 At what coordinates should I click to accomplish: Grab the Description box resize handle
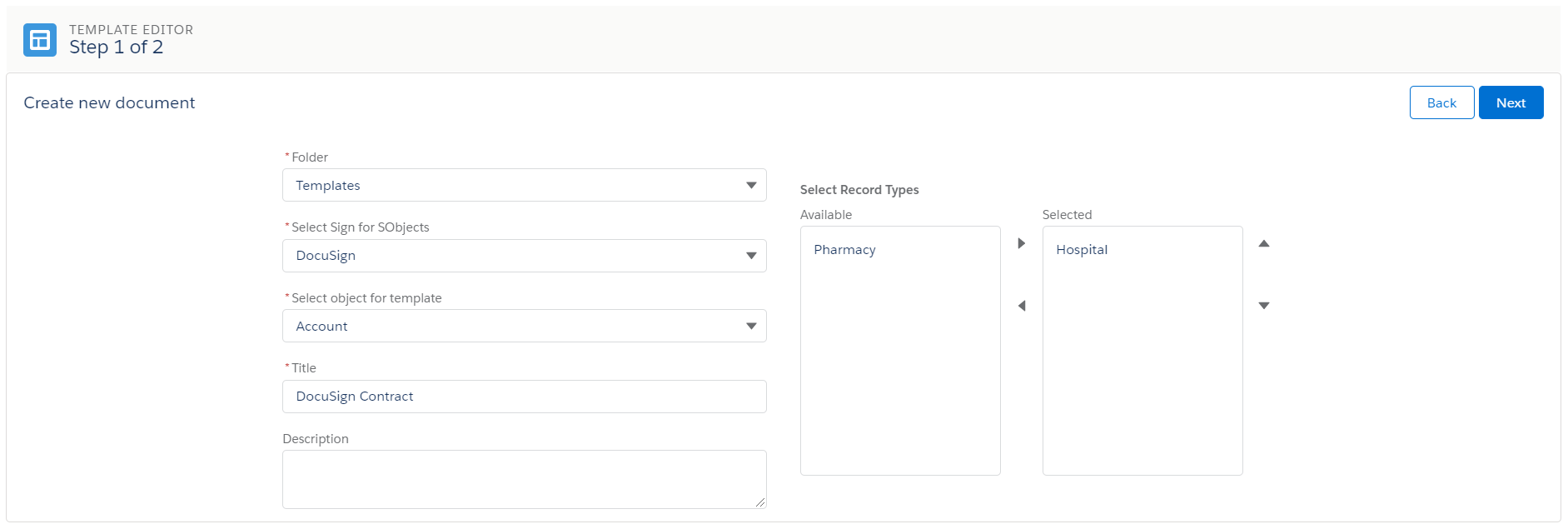(x=759, y=502)
